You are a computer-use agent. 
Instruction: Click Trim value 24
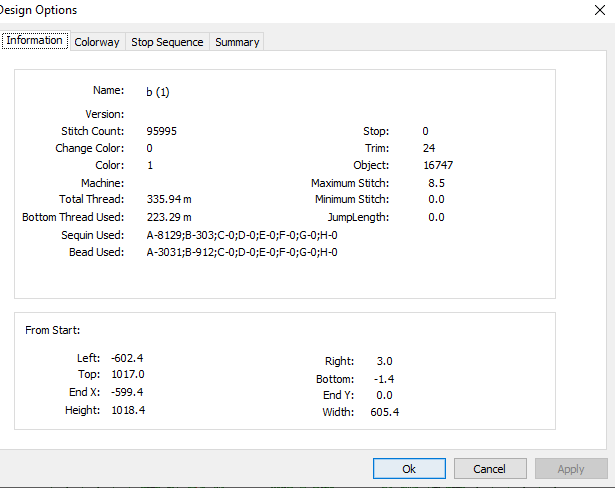(x=429, y=148)
